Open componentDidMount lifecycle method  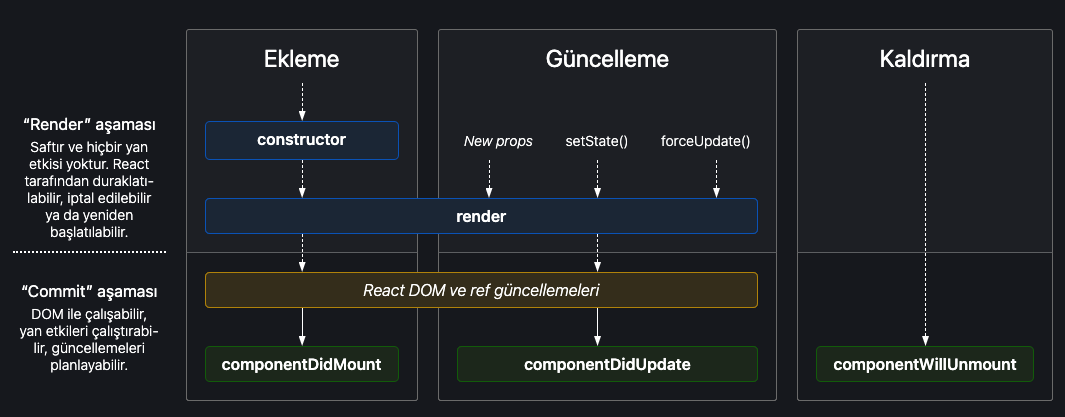click(302, 365)
